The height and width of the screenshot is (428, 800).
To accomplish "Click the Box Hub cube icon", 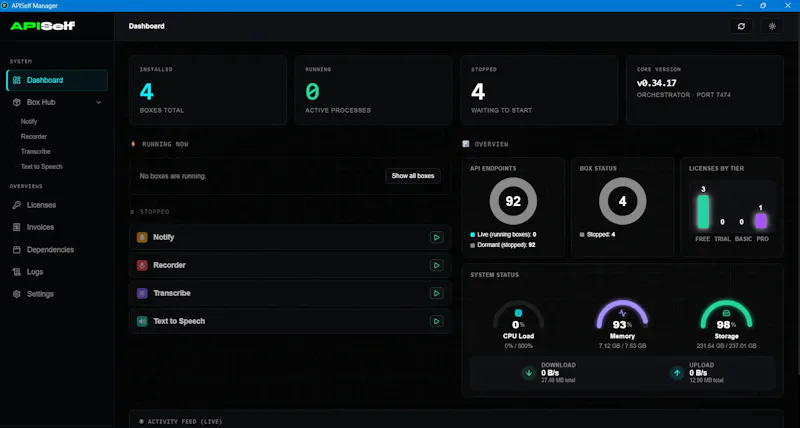I will pyautogui.click(x=17, y=102).
